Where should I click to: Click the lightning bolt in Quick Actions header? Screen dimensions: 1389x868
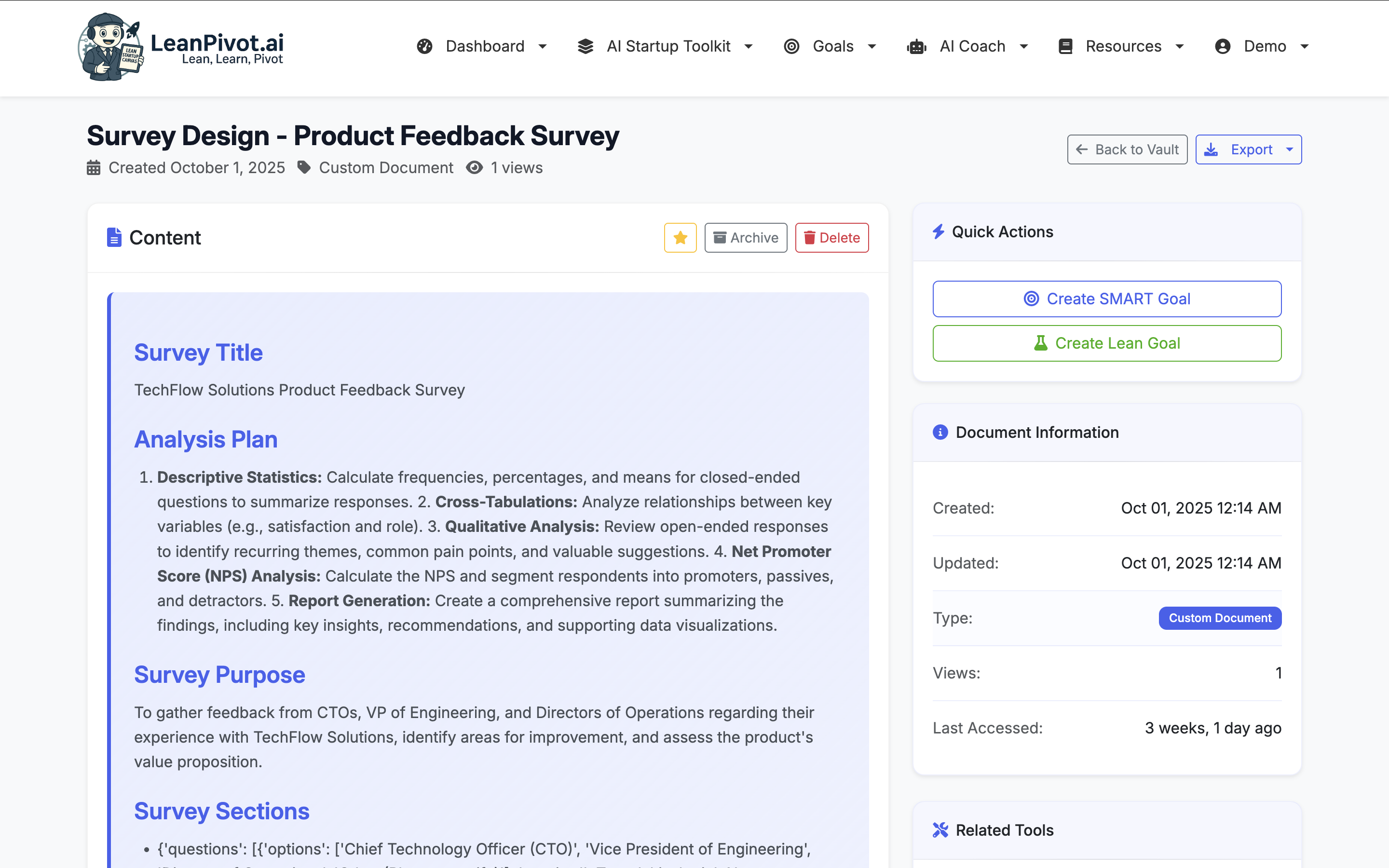pyautogui.click(x=939, y=231)
